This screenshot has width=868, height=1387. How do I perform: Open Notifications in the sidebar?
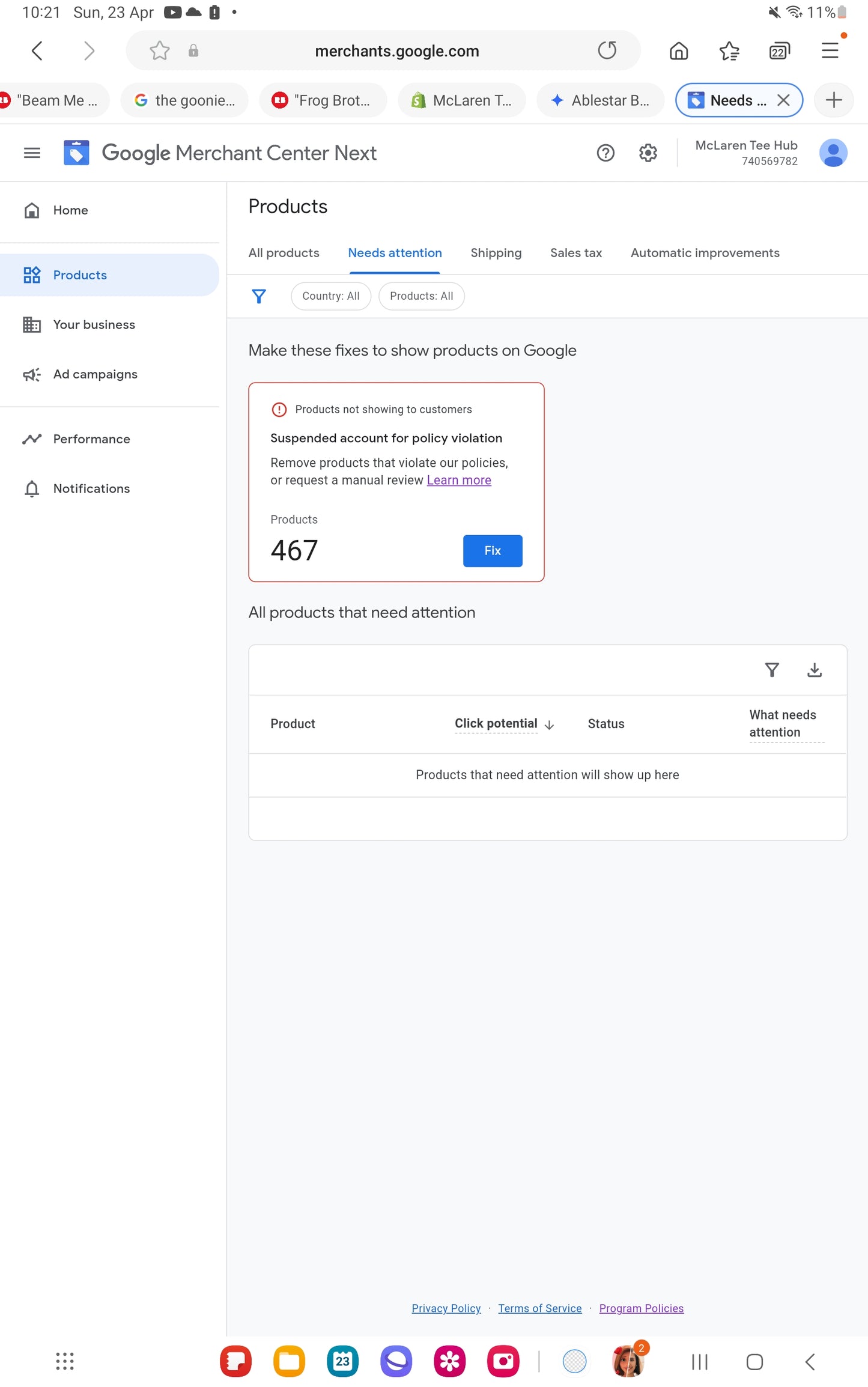coord(91,488)
